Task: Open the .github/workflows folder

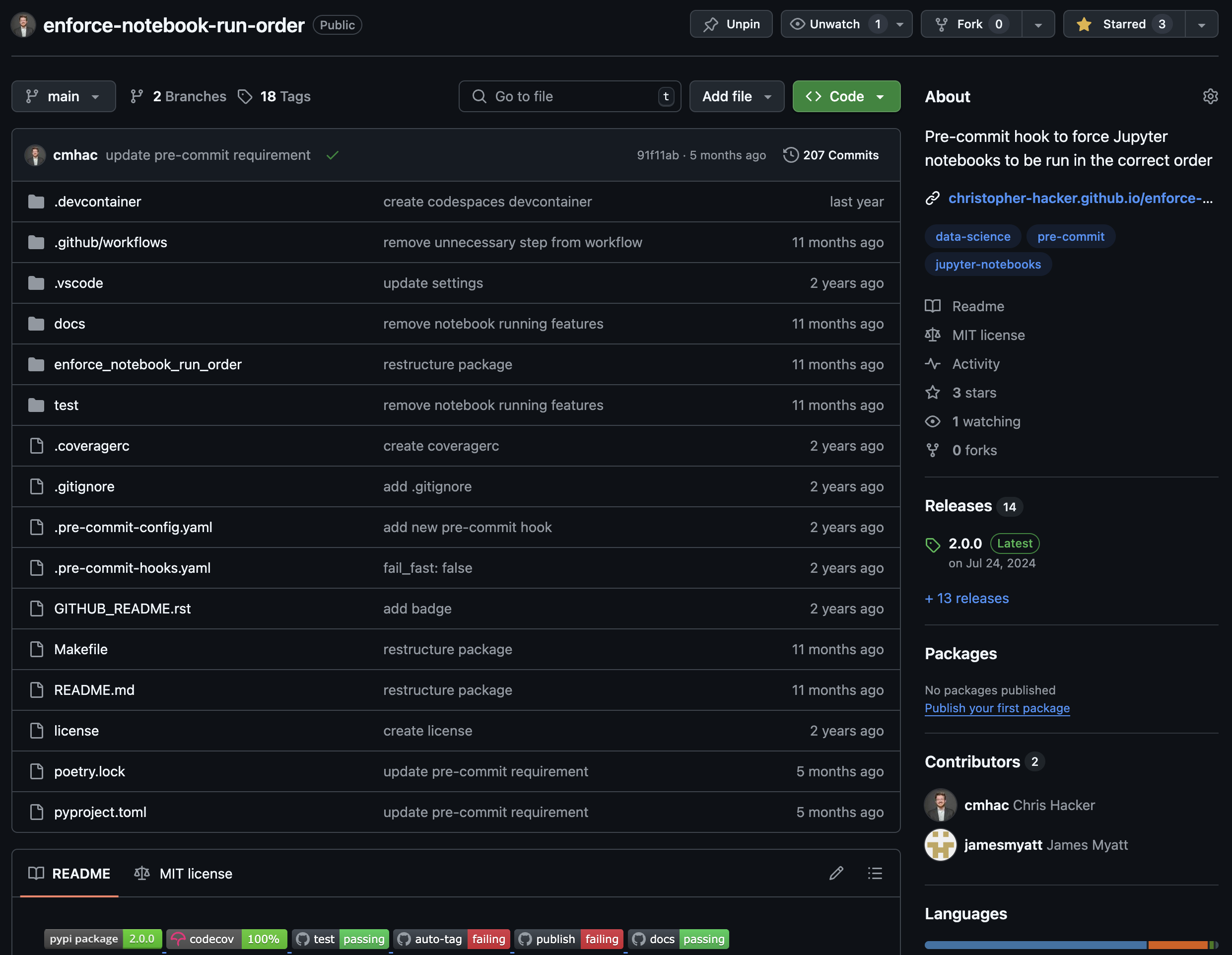Action: [x=111, y=242]
